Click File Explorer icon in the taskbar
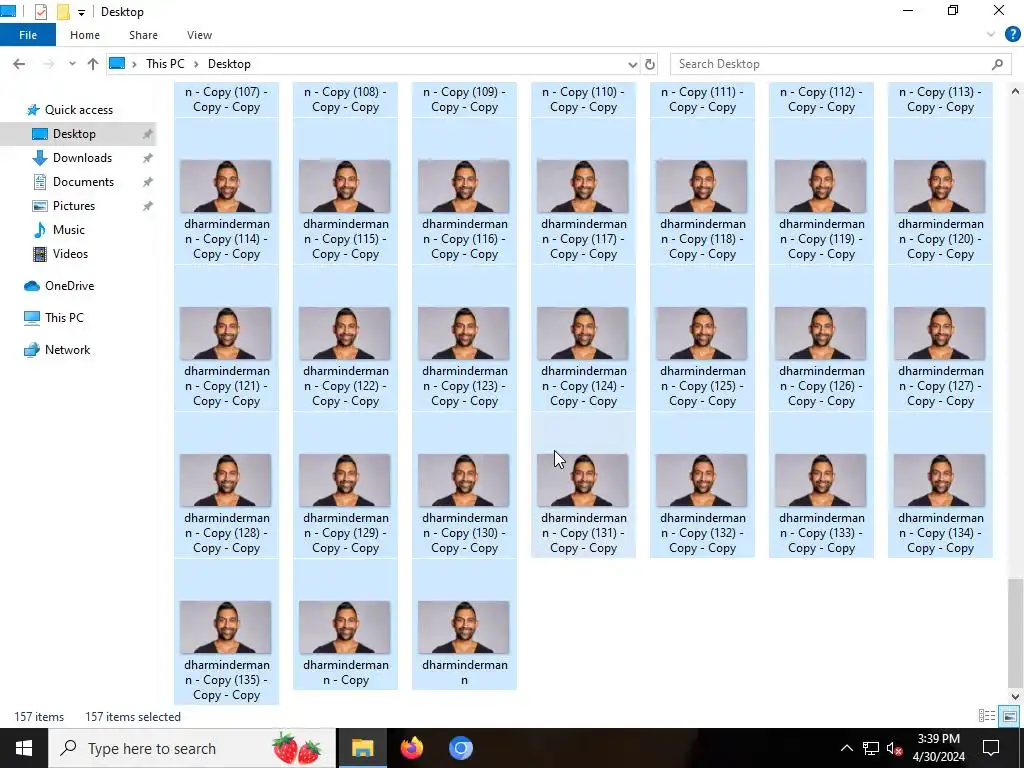Image resolution: width=1024 pixels, height=768 pixels. pyautogui.click(x=362, y=748)
